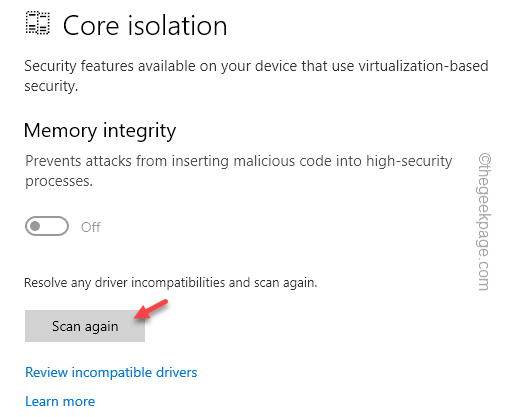The image size is (515, 417).
Task: Open the Learn more link
Action: (60, 401)
